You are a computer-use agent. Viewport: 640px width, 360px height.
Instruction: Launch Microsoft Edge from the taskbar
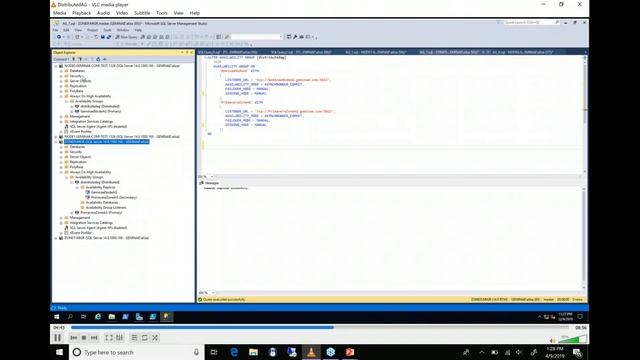234,352
